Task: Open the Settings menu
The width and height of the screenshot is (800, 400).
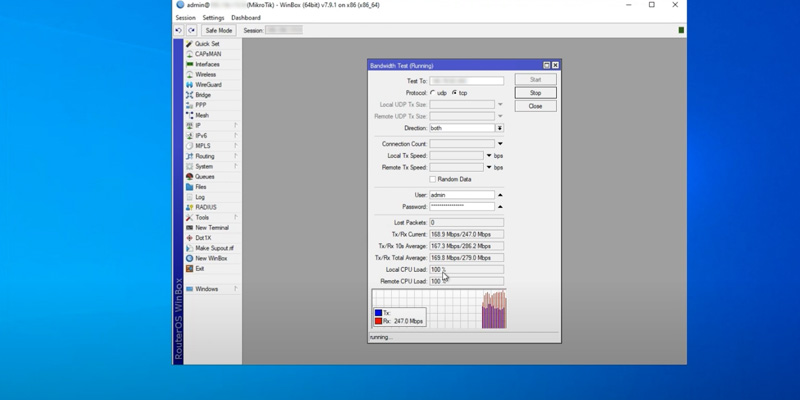Action: [213, 17]
